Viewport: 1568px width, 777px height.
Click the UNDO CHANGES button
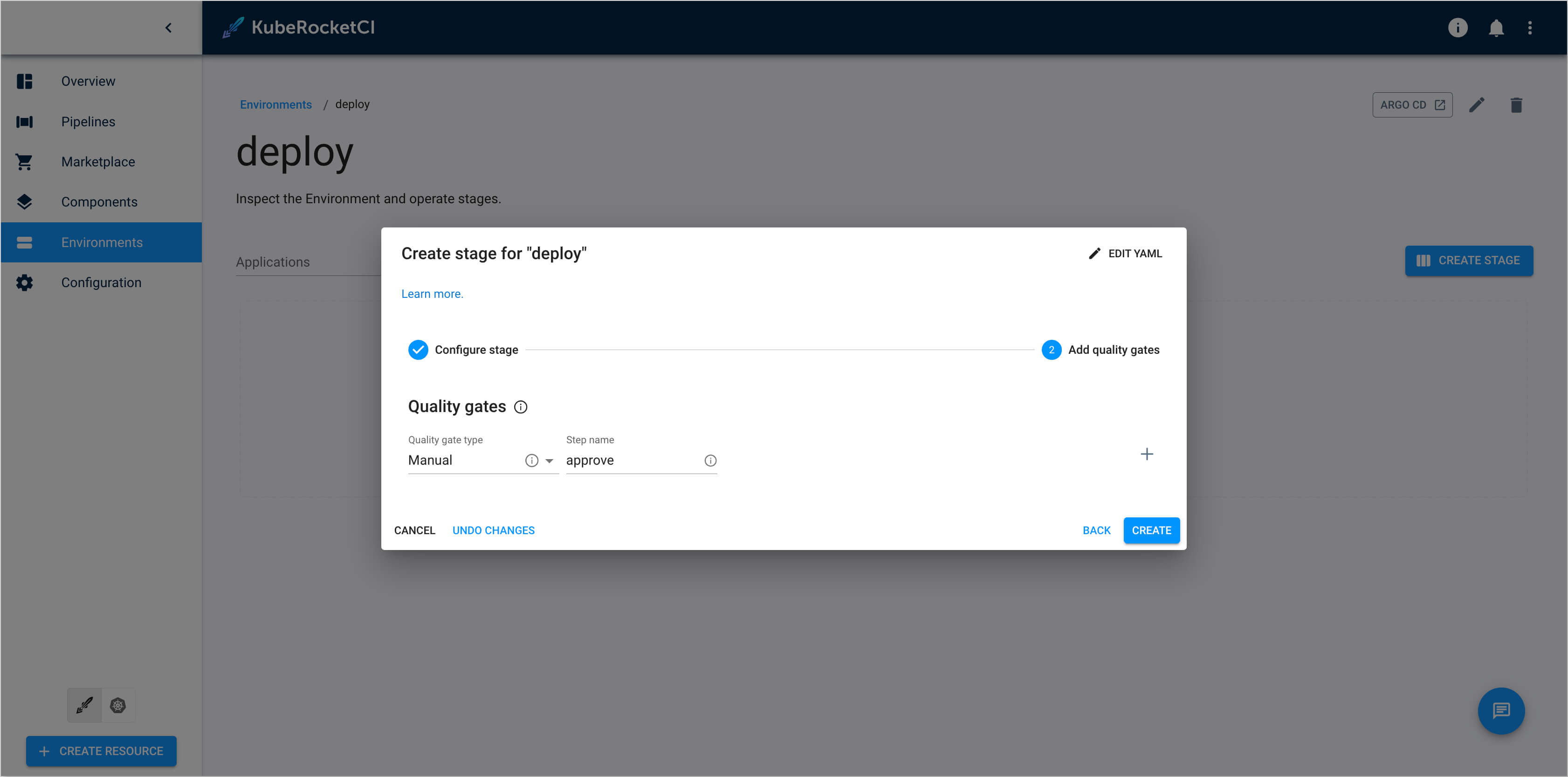click(x=493, y=530)
